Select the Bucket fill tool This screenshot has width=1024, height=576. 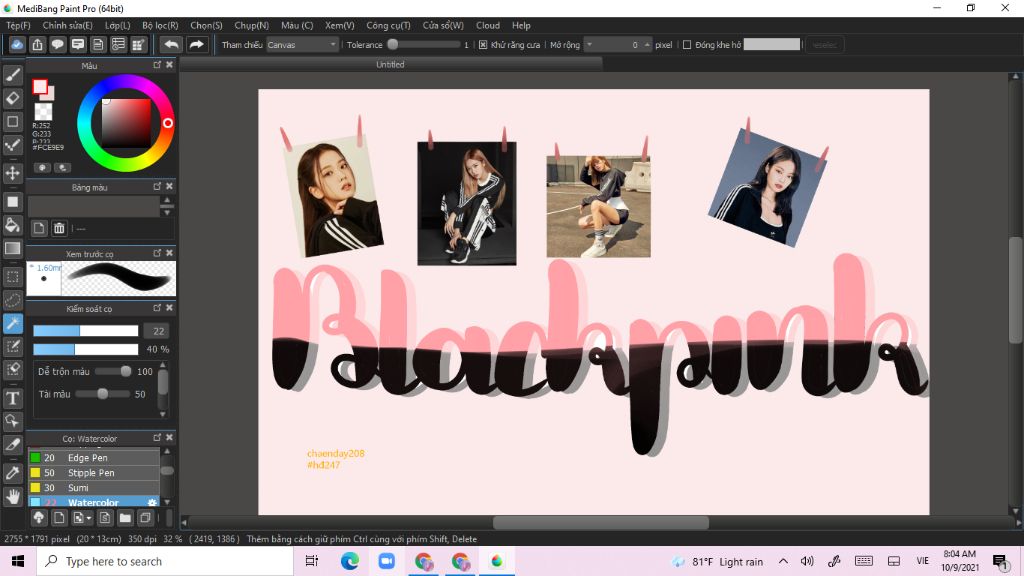tap(12, 225)
